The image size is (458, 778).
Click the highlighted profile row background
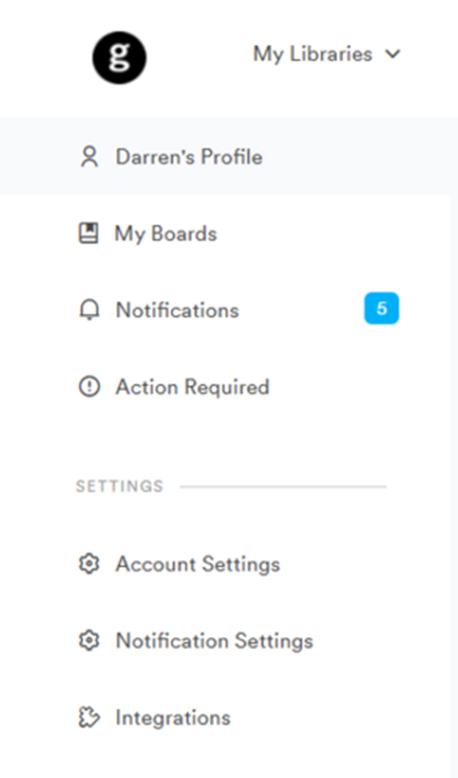(229, 156)
